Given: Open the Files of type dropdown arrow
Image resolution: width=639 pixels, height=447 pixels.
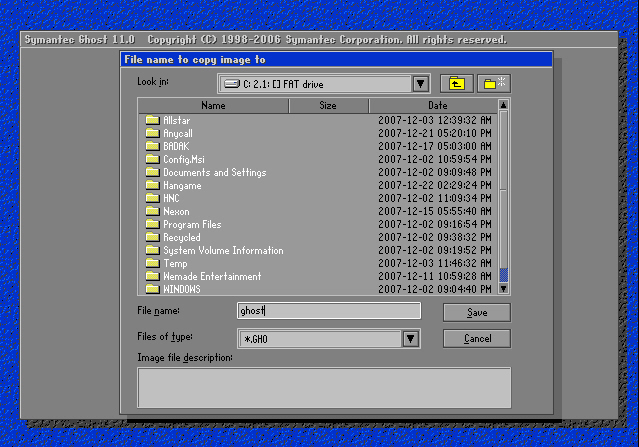Looking at the screenshot, I should click(x=410, y=339).
